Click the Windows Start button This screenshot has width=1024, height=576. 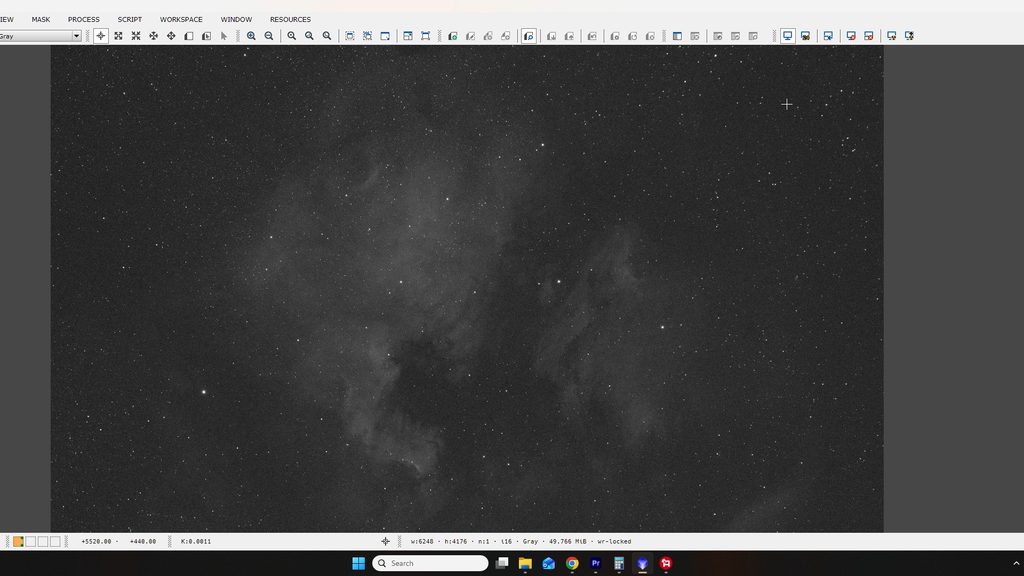359,563
